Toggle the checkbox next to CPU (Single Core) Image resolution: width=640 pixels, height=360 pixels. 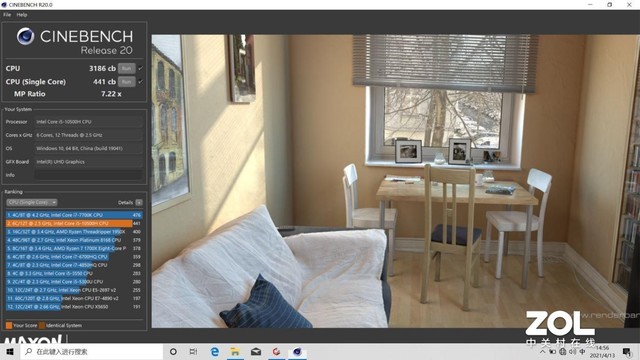(x=141, y=82)
